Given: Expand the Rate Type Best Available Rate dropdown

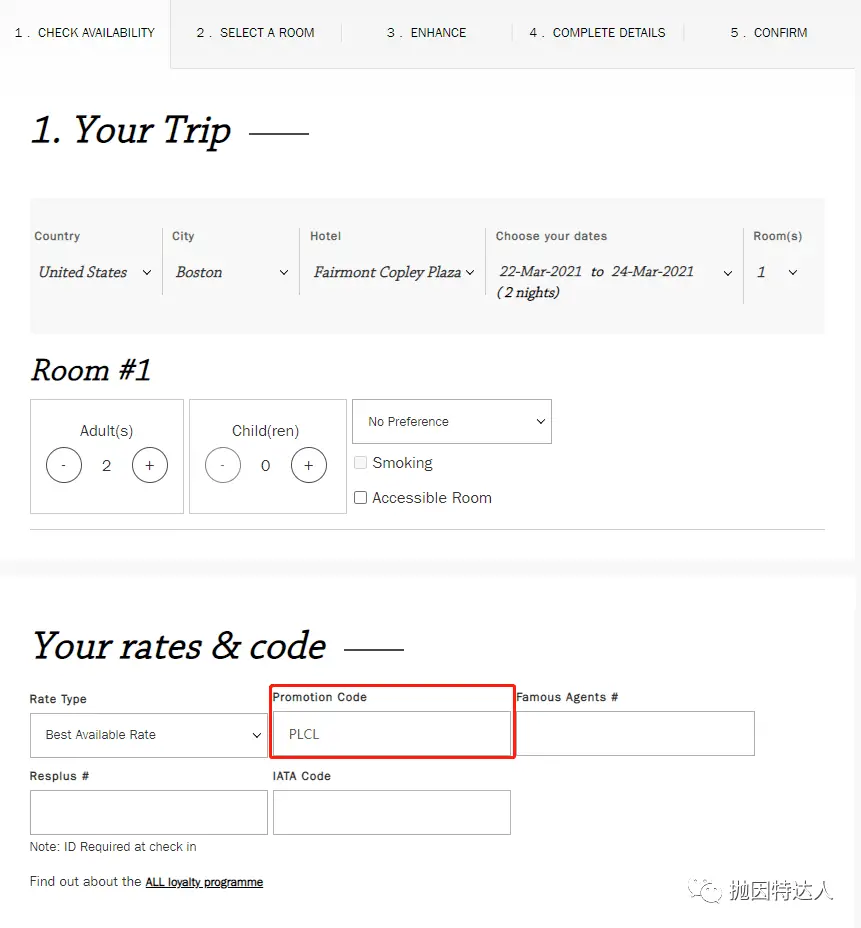Looking at the screenshot, I should pyautogui.click(x=149, y=735).
